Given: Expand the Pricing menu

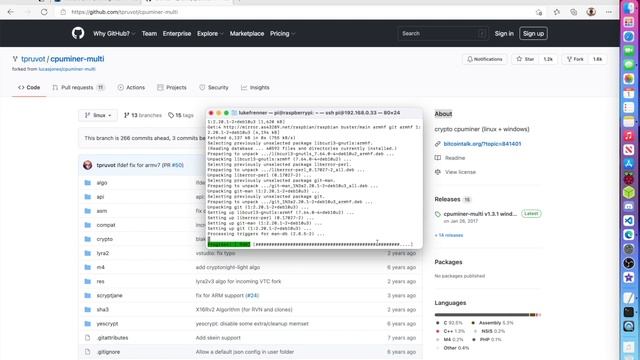Looking at the screenshot, I should (x=282, y=33).
